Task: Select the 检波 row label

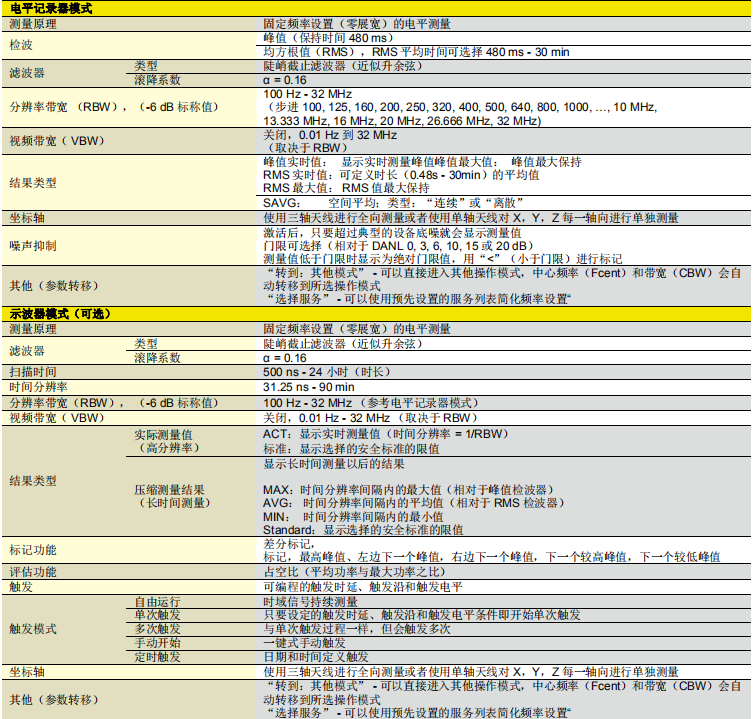Action: [21, 45]
